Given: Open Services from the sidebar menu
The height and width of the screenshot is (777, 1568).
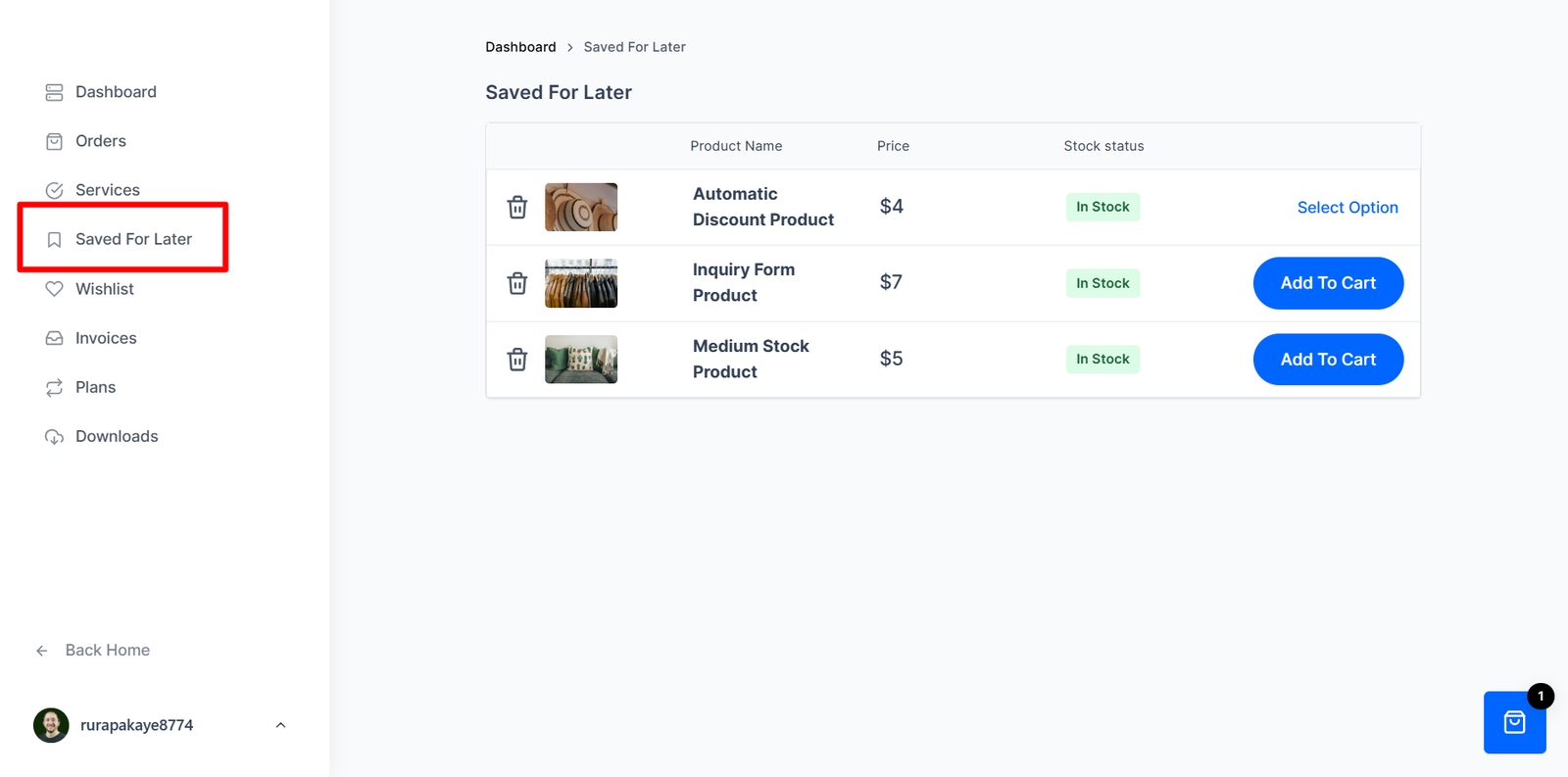Looking at the screenshot, I should pos(108,190).
